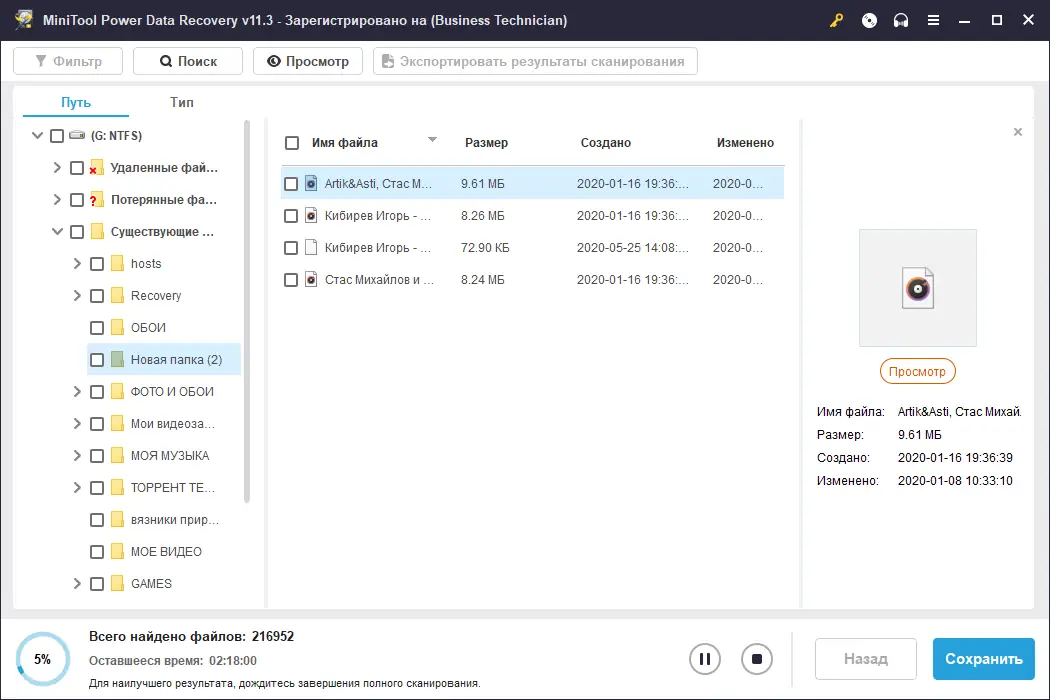Viewport: 1050px width, 700px height.
Task: Click the Recovery folder icon
Action: pyautogui.click(x=117, y=295)
